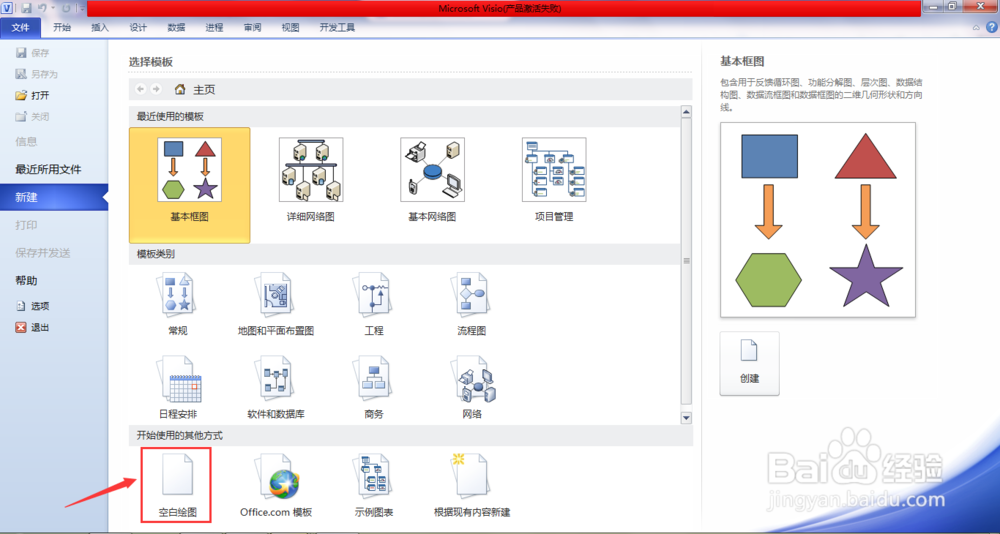Click the Visio application icon
This screenshot has width=1000, height=534.
coord(8,8)
